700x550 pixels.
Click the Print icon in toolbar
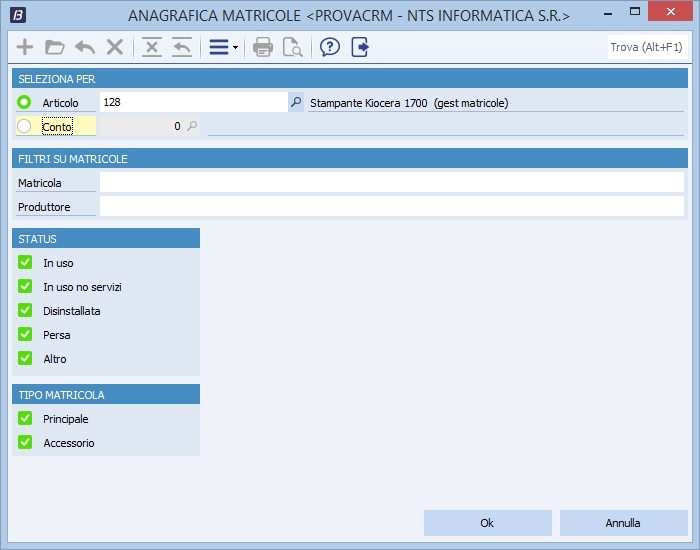click(263, 47)
